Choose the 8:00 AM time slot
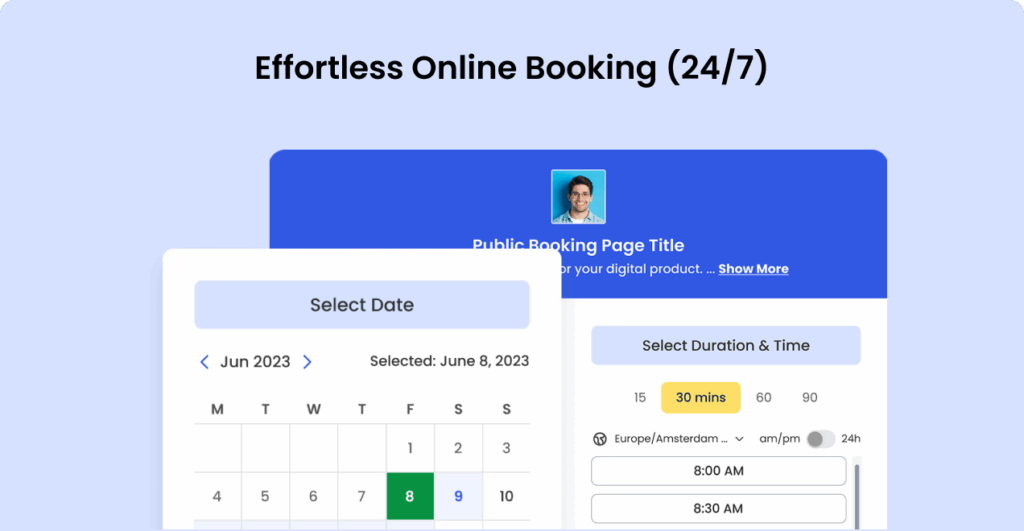This screenshot has height=531, width=1024. click(x=718, y=471)
